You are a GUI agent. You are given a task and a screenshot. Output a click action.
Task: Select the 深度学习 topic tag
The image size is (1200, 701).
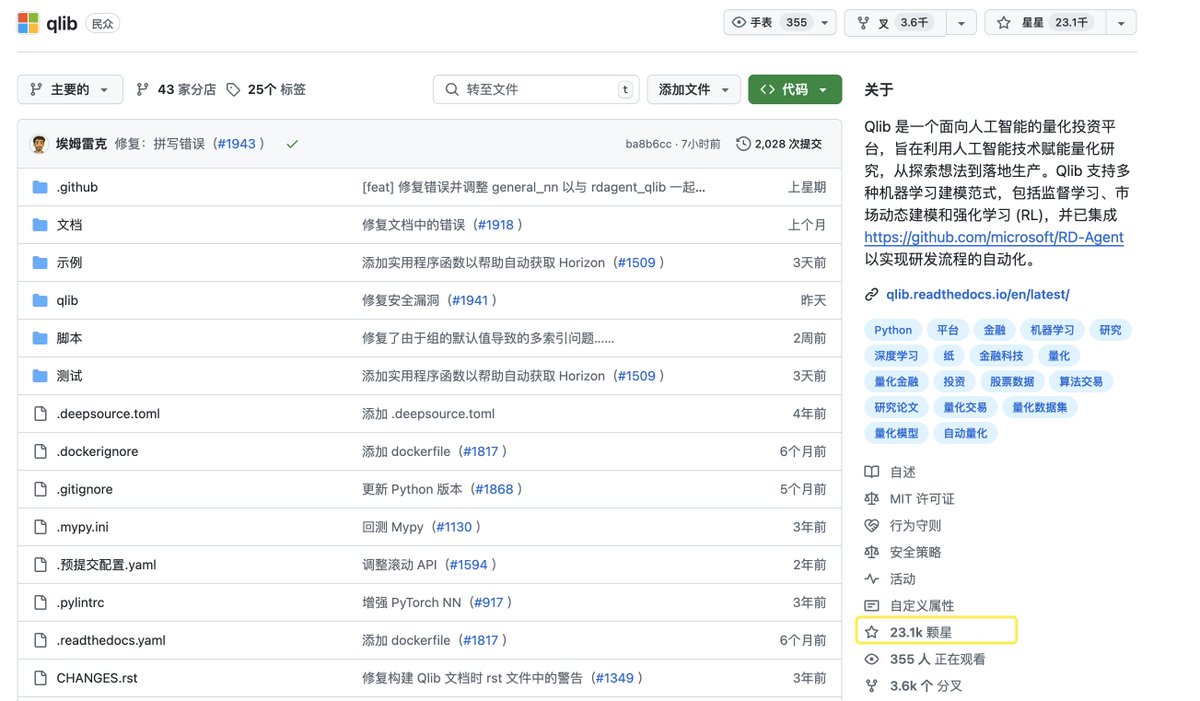(896, 355)
